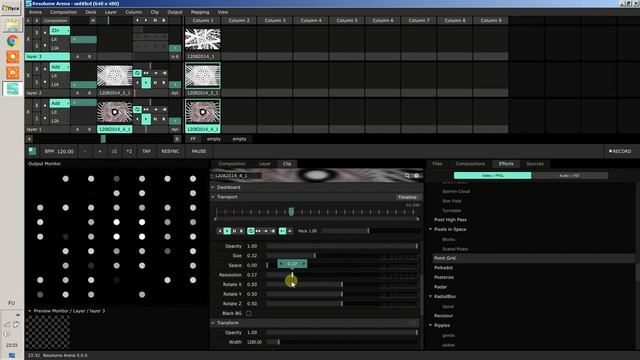Image resolution: width=640 pixels, height=360 pixels.
Task: Open the Mapping menu
Action: [x=200, y=12]
